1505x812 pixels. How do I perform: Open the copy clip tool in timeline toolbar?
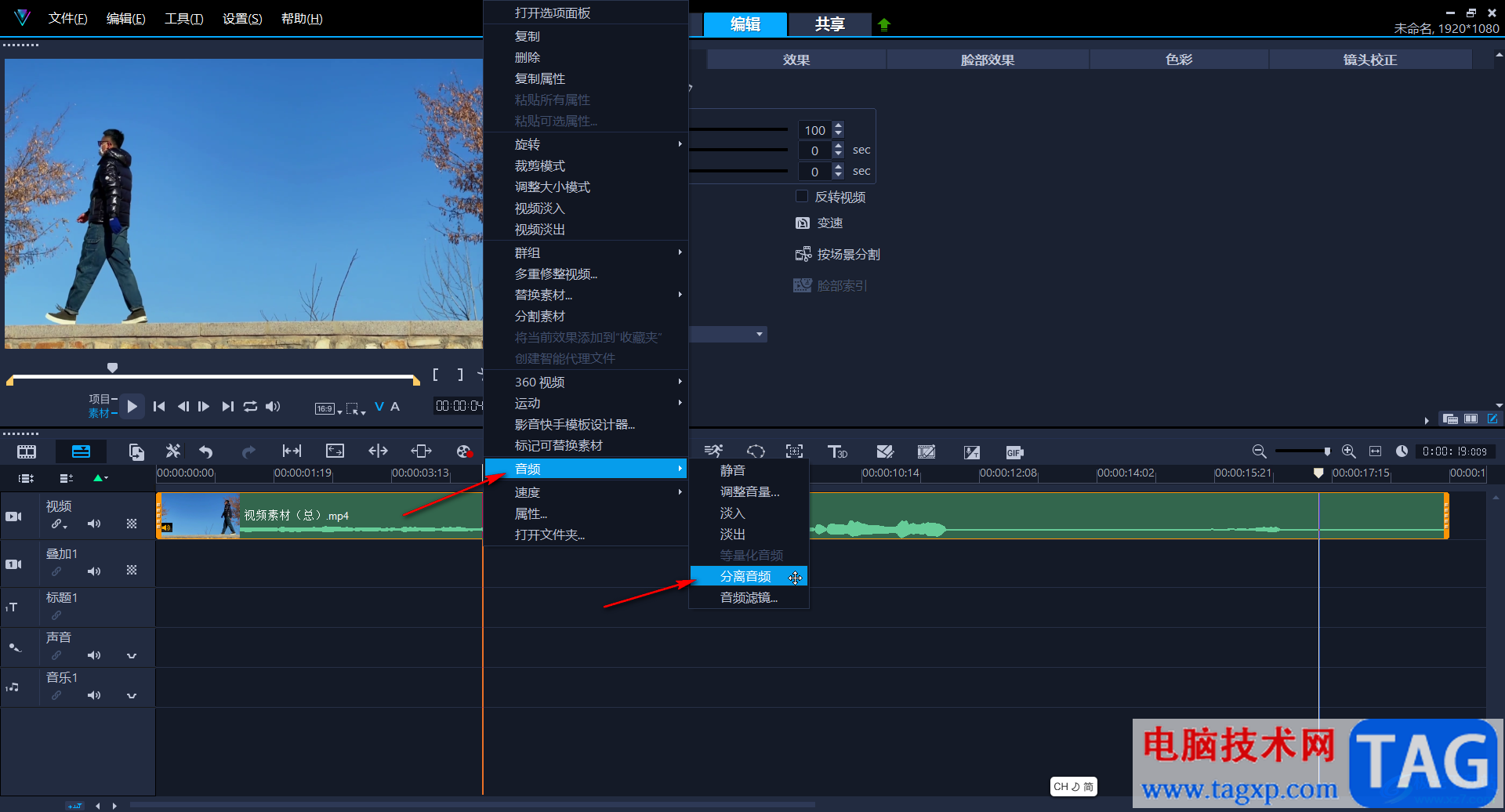(x=136, y=451)
